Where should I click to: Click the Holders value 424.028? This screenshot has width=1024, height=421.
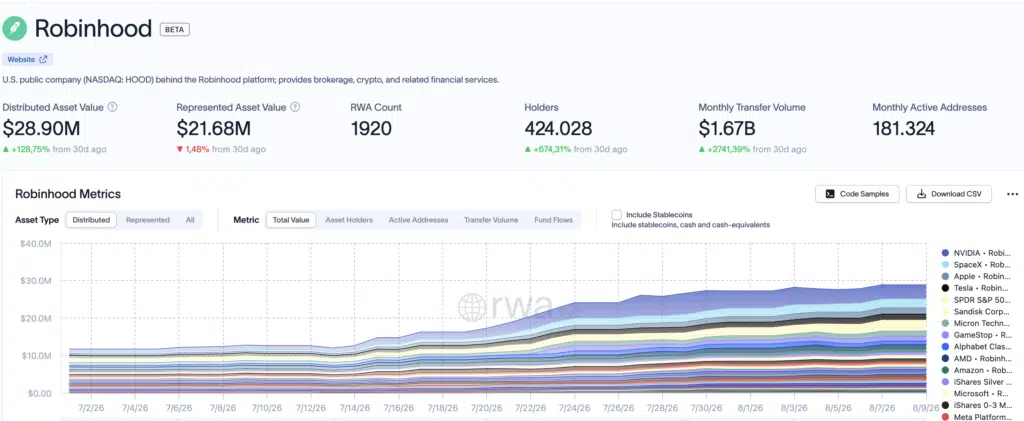(x=558, y=129)
